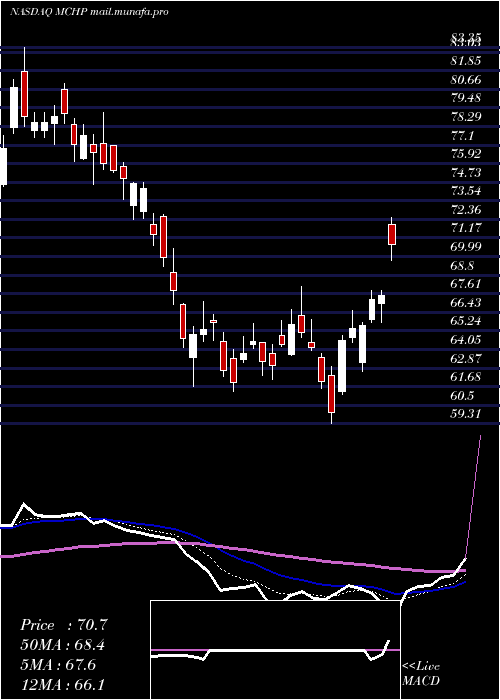This screenshot has width=500, height=700.
Task: Click the latest red candlestick near 71.17
Action: click(392, 234)
